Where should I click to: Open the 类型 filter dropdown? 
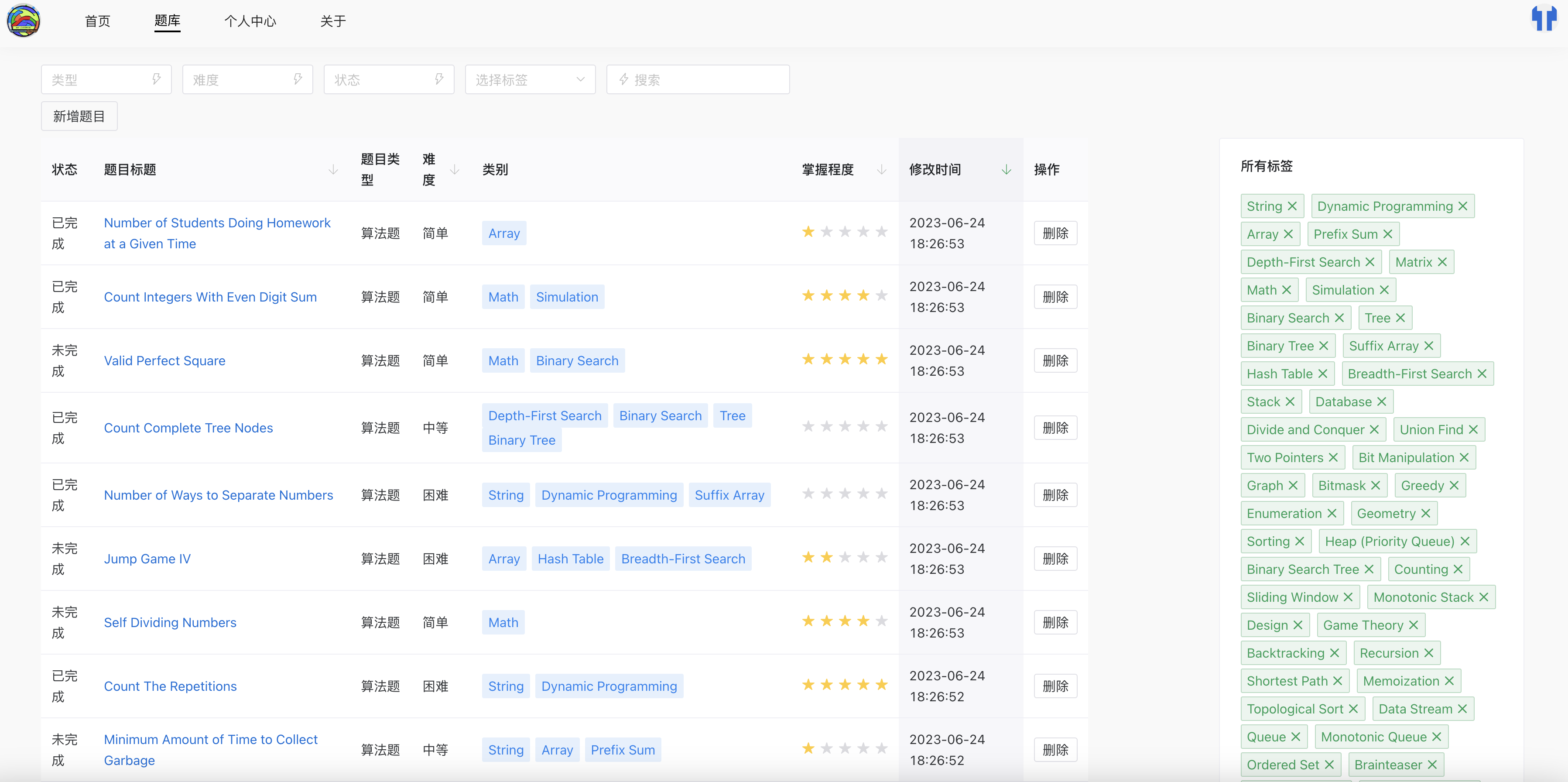106,80
